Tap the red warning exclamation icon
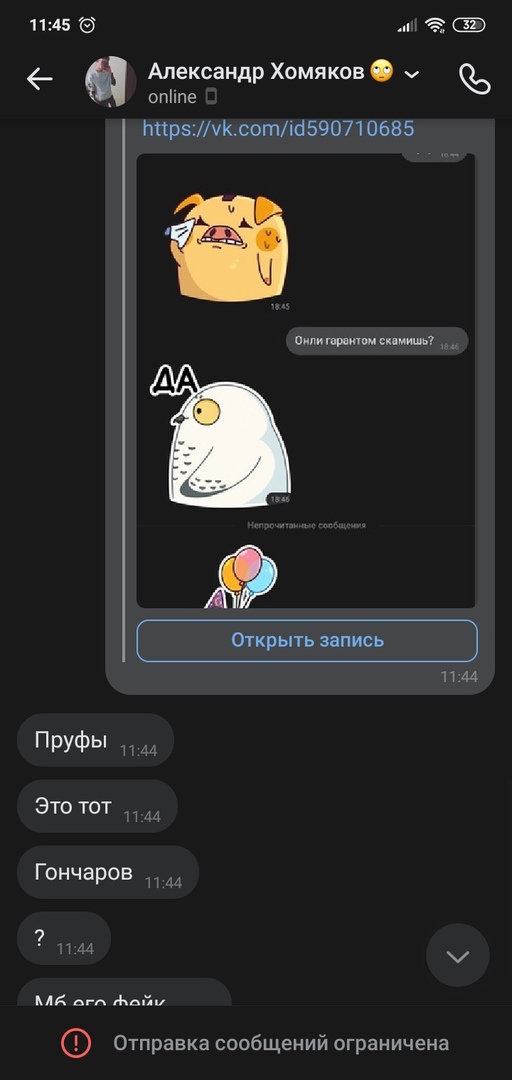 76,1043
